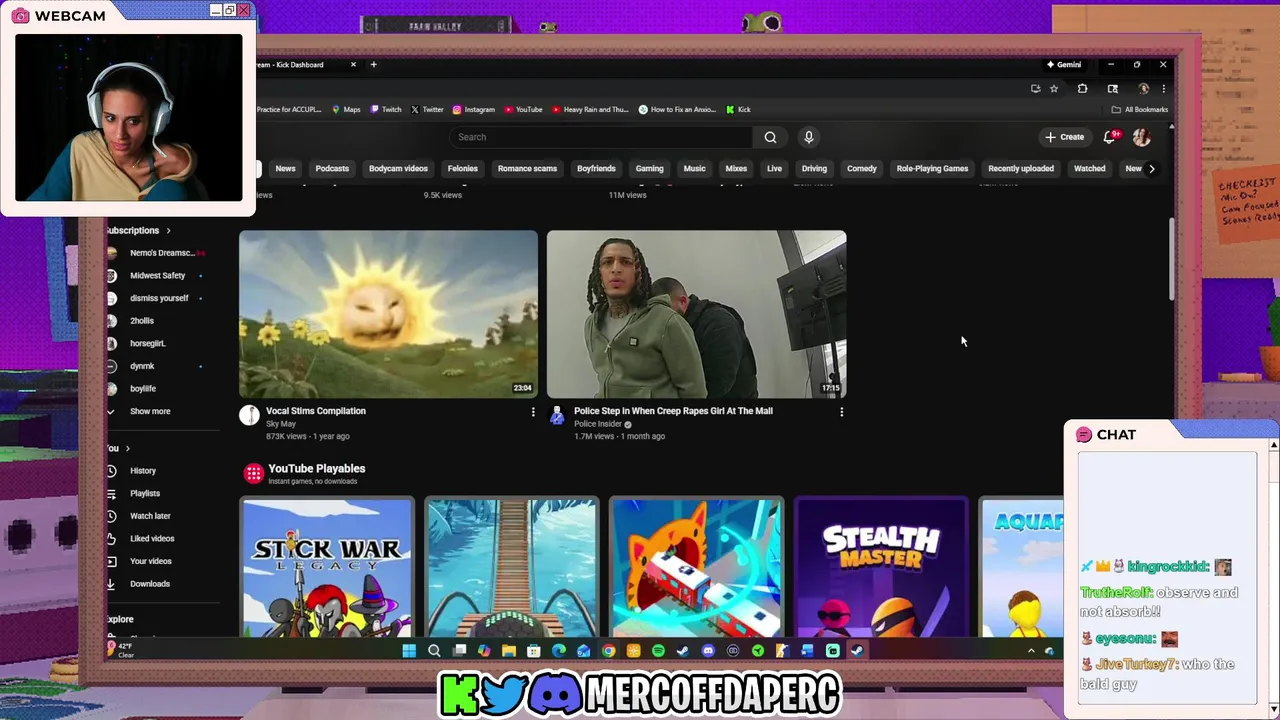1280x720 pixels.
Task: Open the Twitch bookmark
Action: (x=386, y=109)
